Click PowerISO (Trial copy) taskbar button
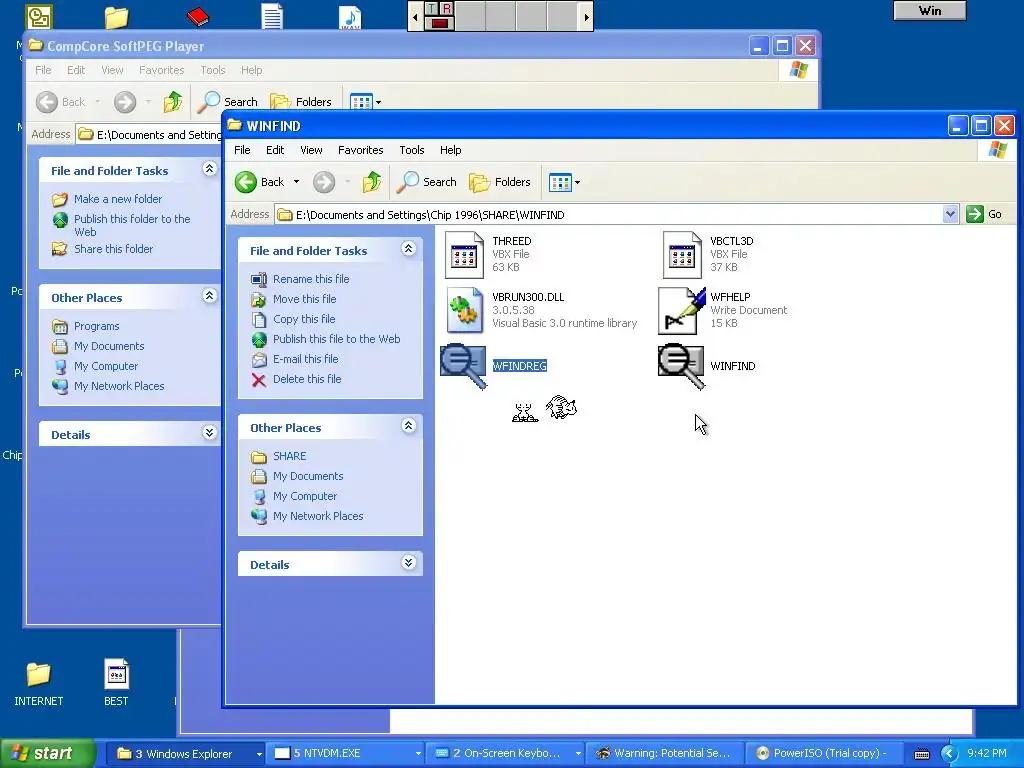This screenshot has width=1024, height=768. click(x=825, y=754)
